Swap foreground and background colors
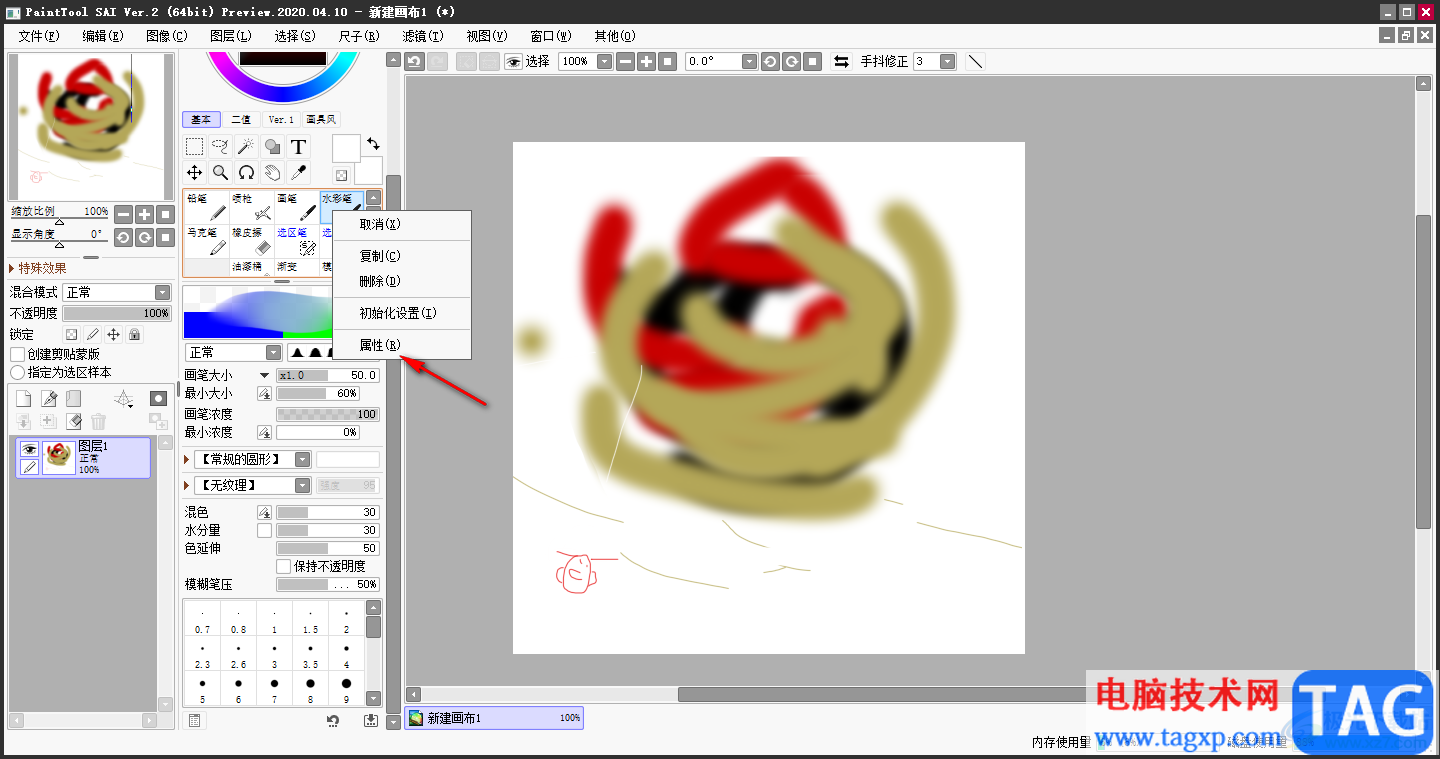The image size is (1440, 759). (x=373, y=144)
